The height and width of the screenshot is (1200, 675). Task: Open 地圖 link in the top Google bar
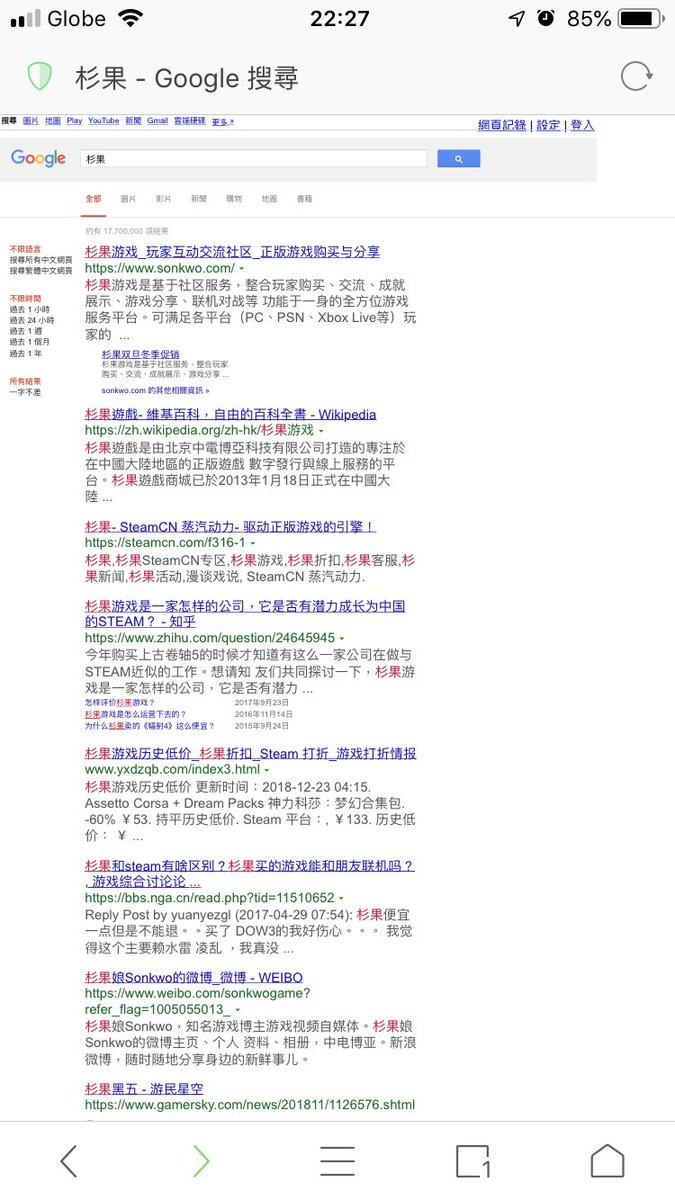[53, 121]
